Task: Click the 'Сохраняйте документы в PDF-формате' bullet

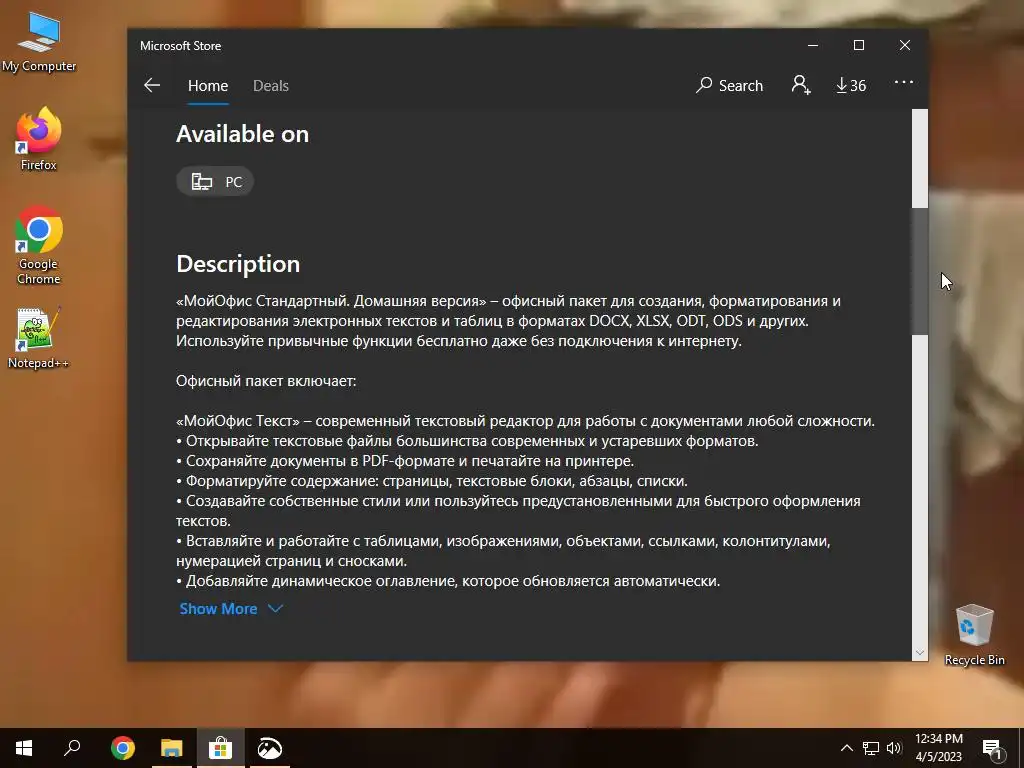Action: coord(405,461)
